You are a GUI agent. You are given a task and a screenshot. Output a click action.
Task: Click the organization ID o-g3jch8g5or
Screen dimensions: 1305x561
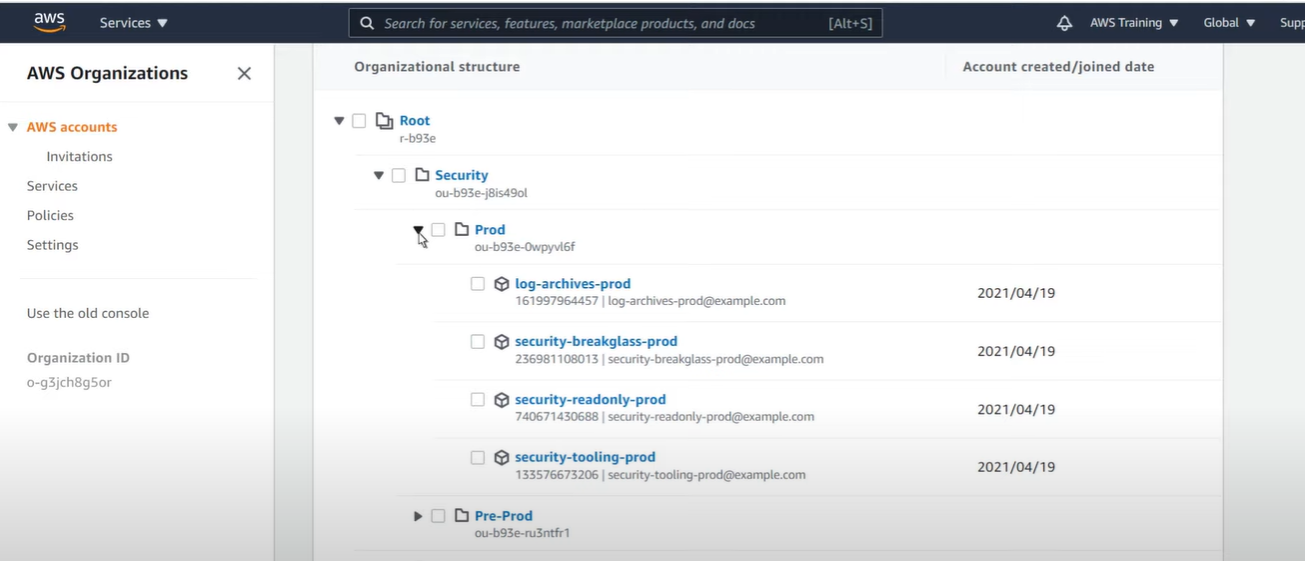coord(69,382)
